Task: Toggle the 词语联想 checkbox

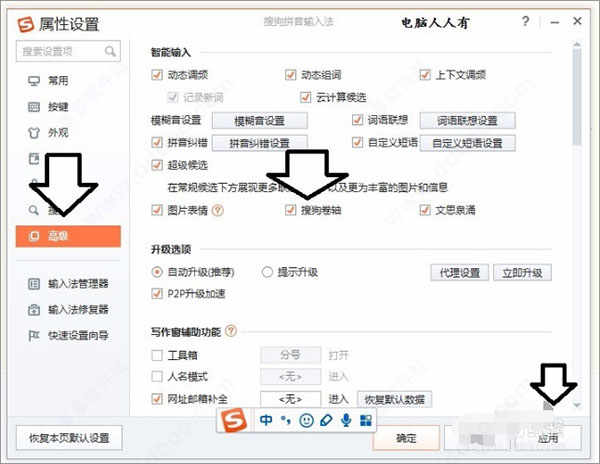Action: pos(357,120)
